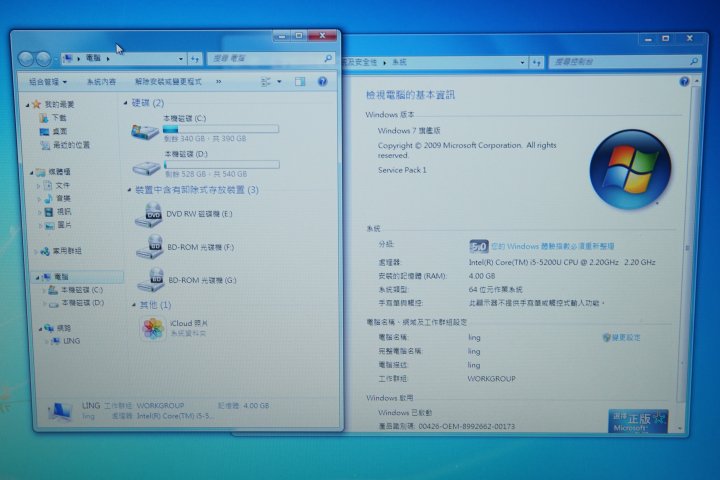Select Local Disk (D:) in sidebar tree

coord(77,303)
